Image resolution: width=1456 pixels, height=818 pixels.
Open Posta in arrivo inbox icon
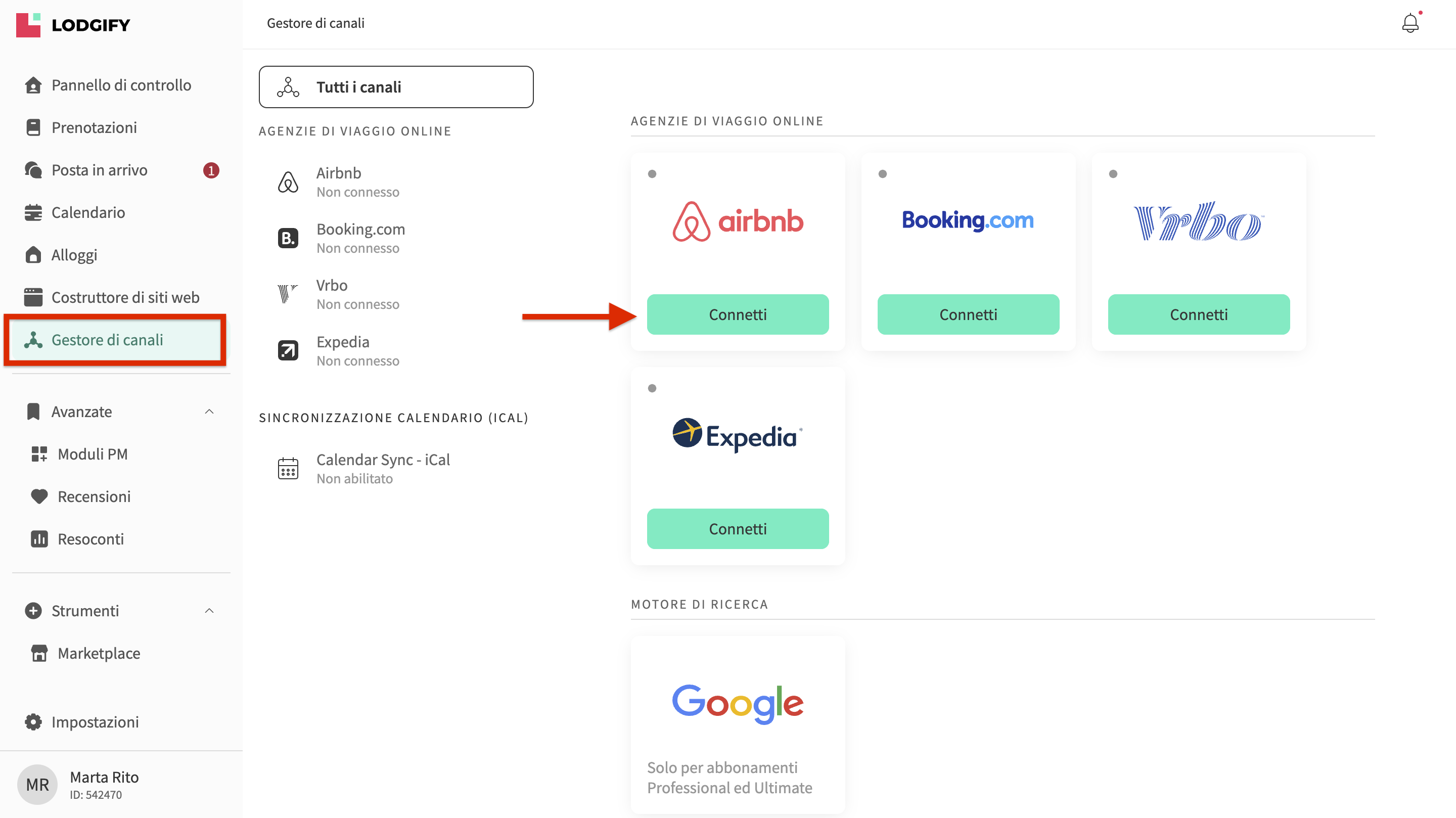tap(33, 170)
